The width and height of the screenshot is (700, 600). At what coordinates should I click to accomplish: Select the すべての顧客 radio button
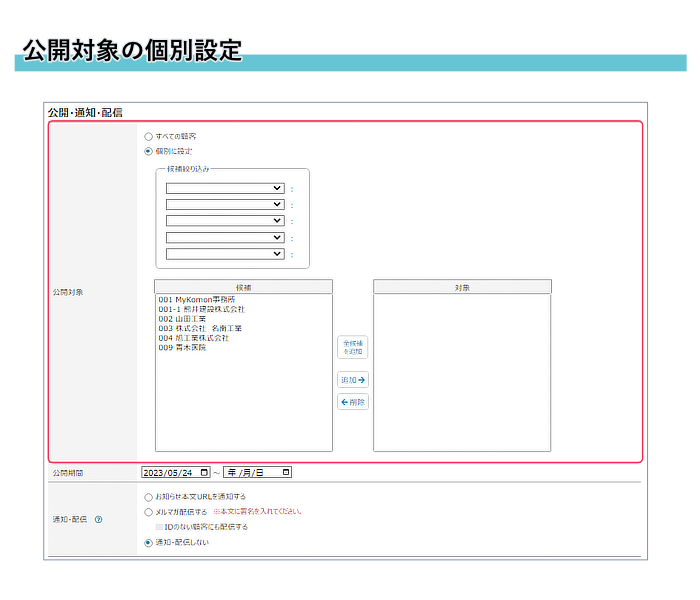[149, 136]
